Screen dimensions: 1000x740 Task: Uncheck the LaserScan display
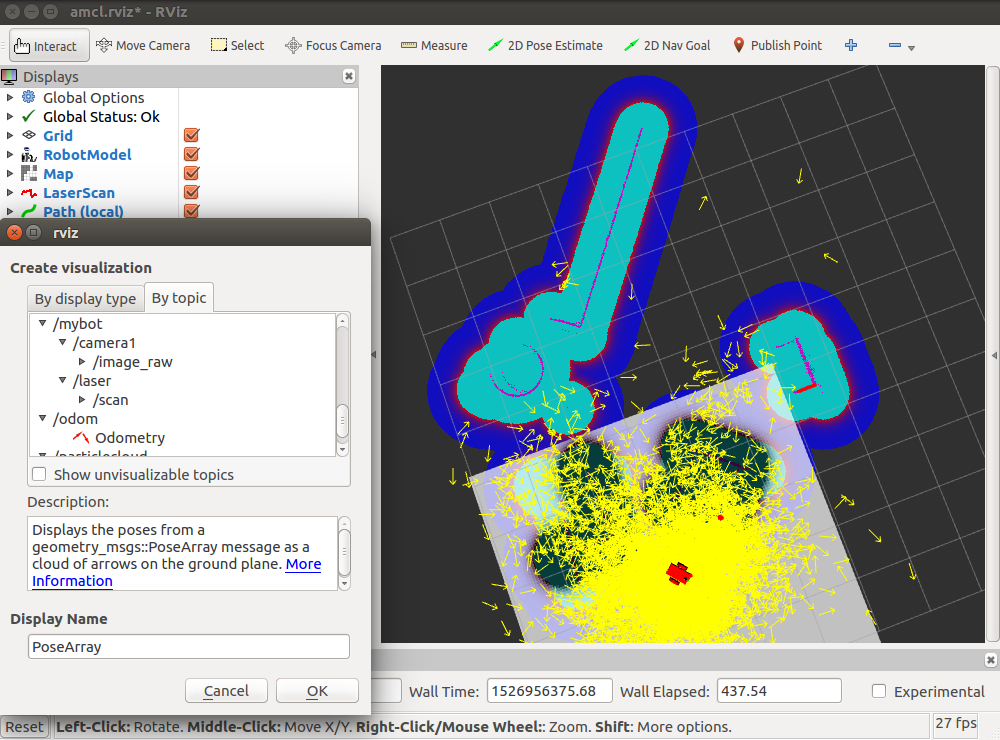(x=192, y=193)
